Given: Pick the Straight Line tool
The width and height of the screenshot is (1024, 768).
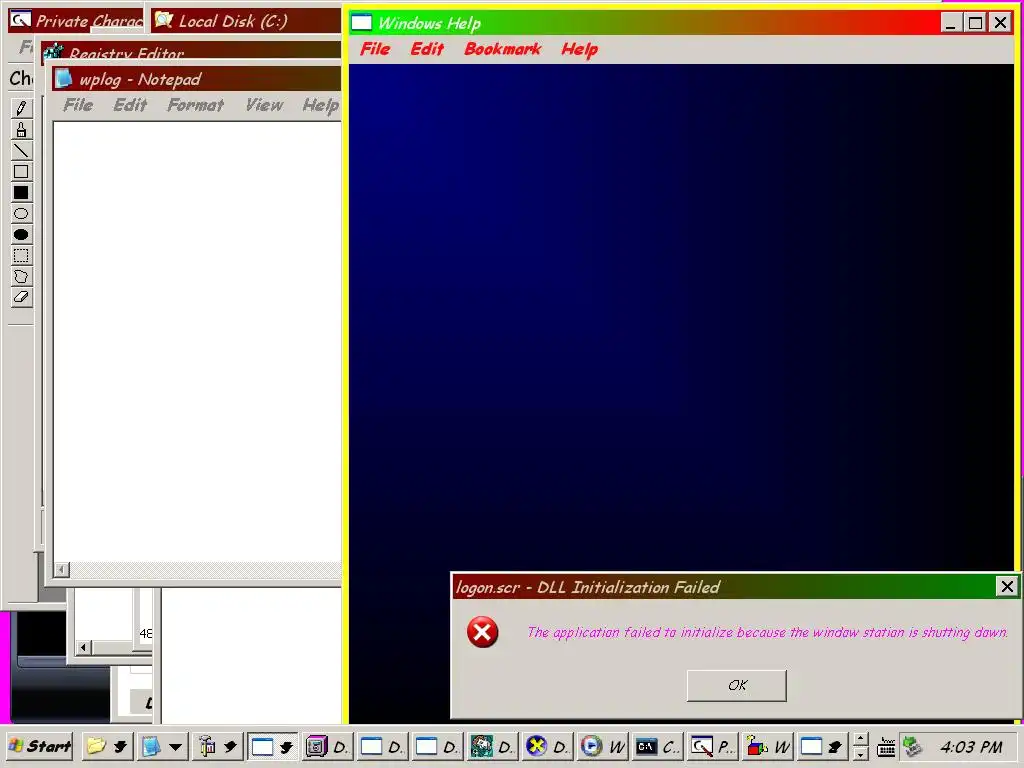Looking at the screenshot, I should 21,151.
